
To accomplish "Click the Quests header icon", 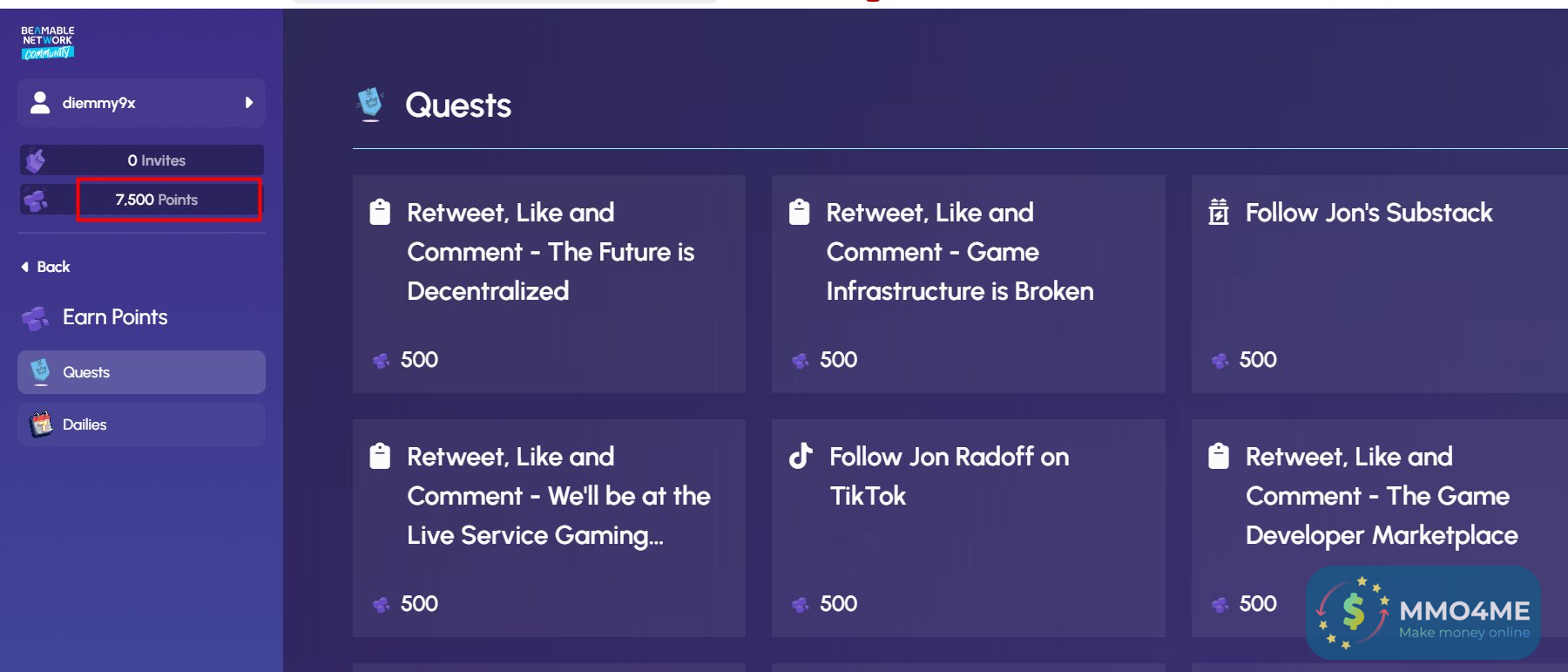I will click(x=370, y=105).
